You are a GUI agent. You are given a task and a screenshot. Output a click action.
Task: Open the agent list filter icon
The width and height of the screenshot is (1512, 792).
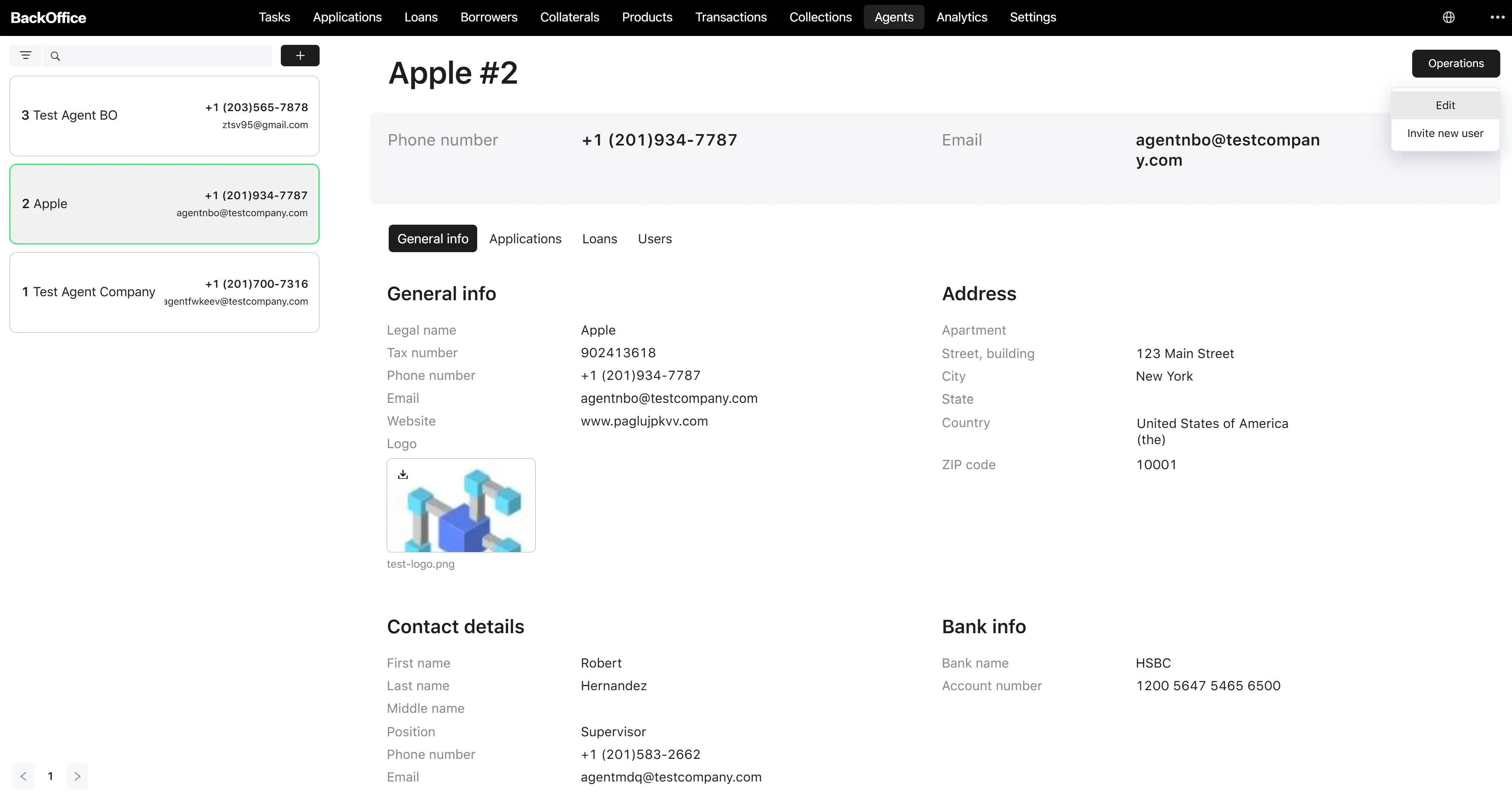point(25,56)
